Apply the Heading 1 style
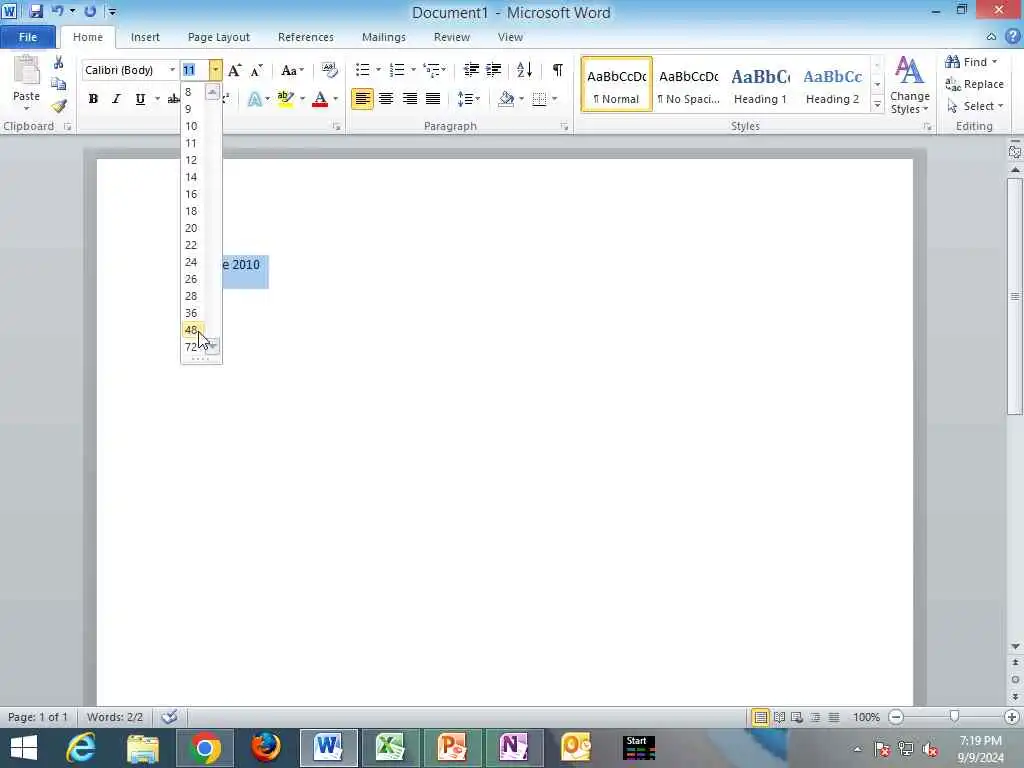1024x768 pixels. tap(760, 85)
